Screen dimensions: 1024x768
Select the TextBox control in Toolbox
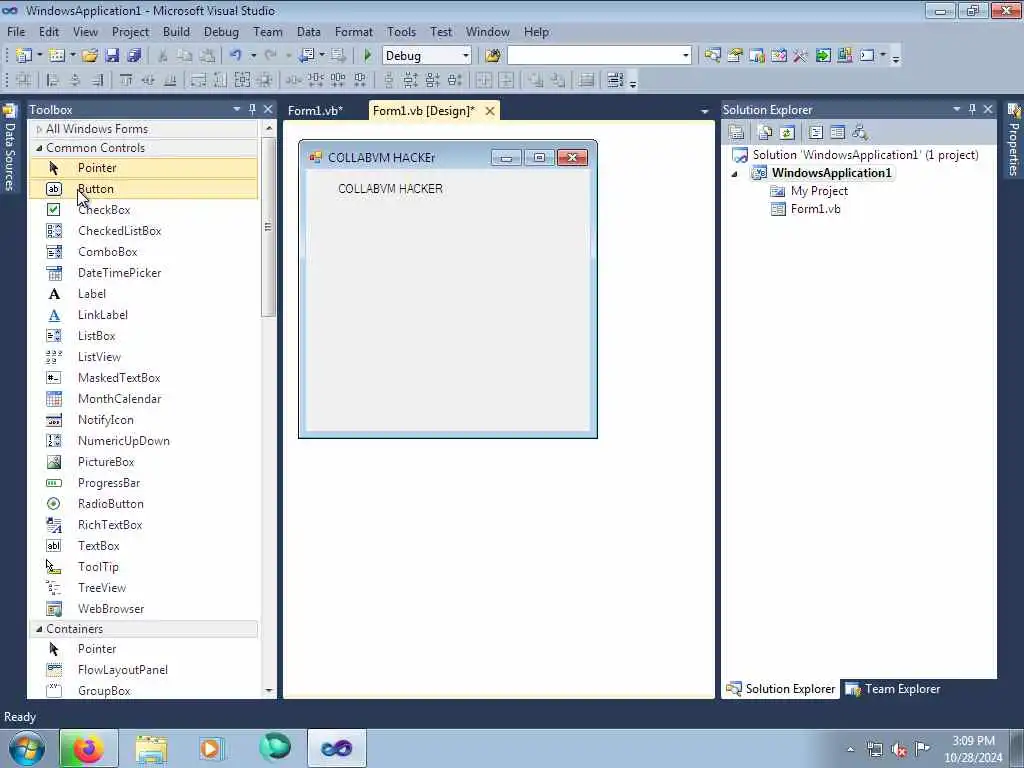pos(143,546)
